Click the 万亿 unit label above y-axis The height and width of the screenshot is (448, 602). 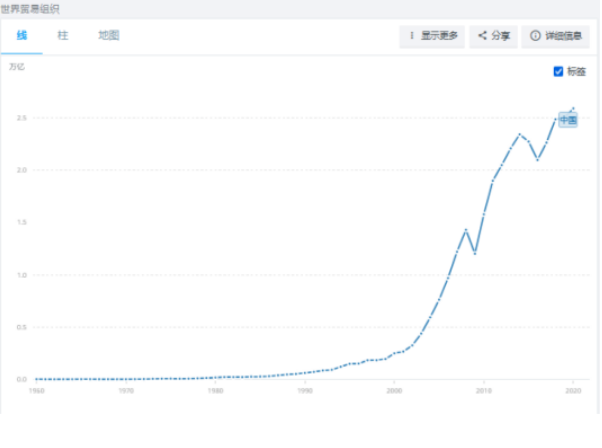click(x=17, y=67)
